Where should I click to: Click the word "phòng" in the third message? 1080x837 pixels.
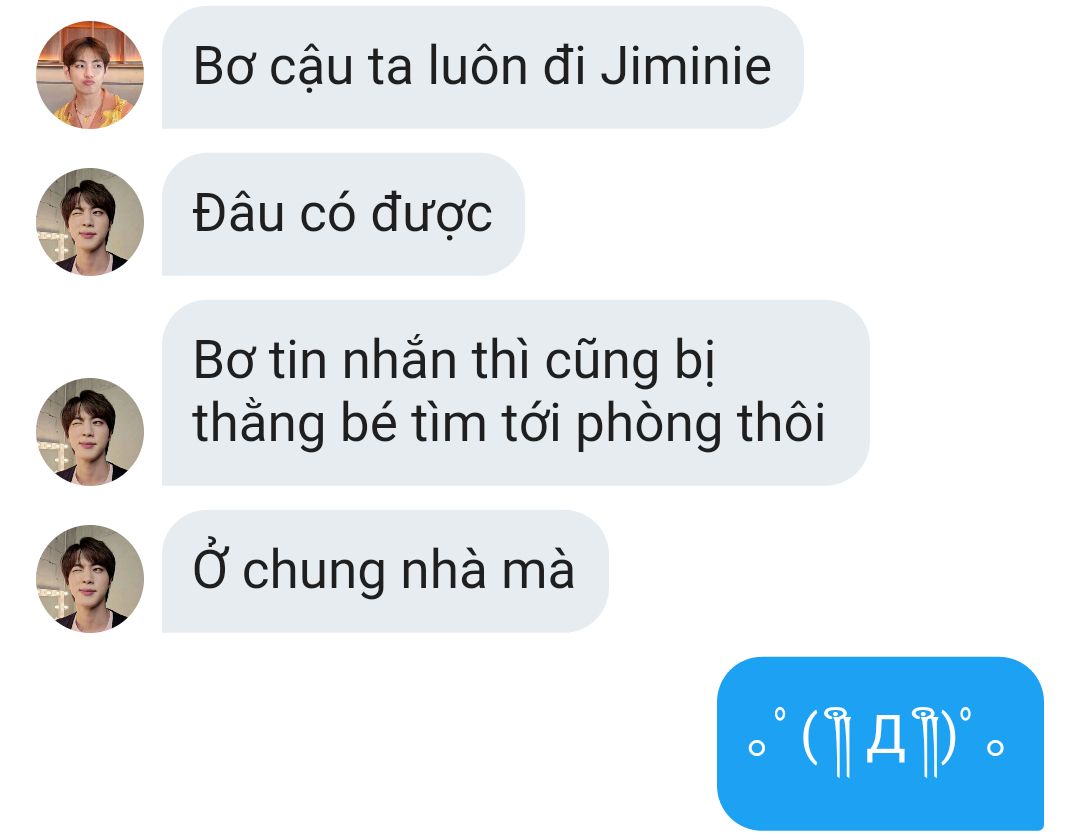click(x=648, y=424)
